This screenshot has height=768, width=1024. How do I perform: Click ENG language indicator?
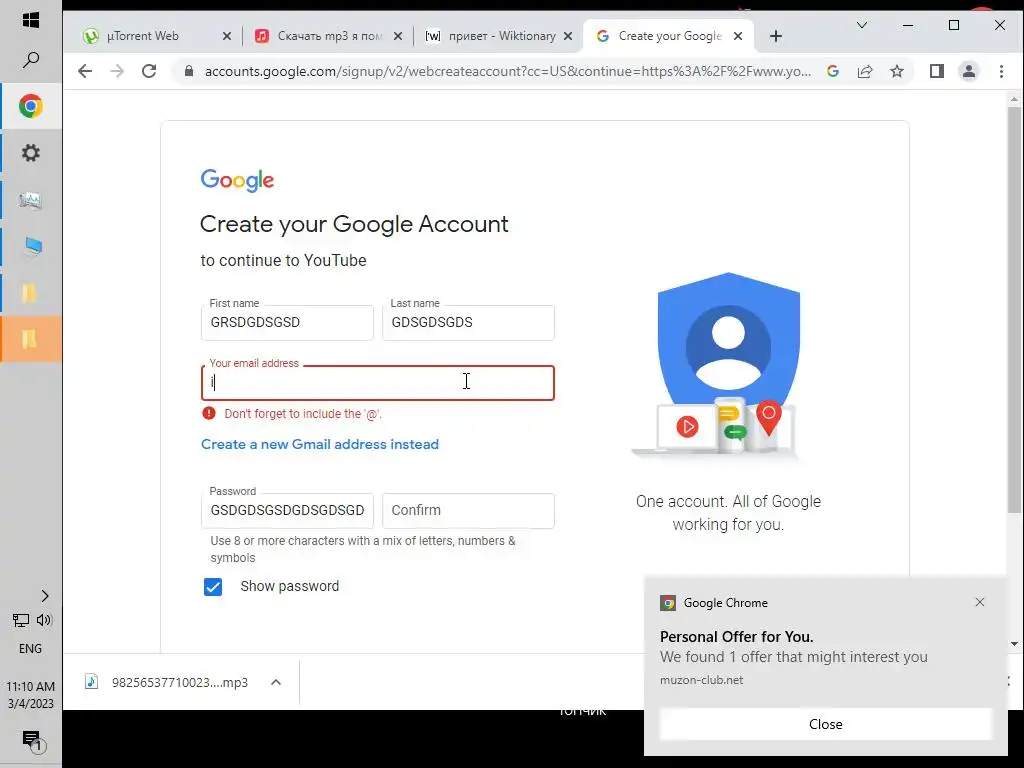click(30, 648)
